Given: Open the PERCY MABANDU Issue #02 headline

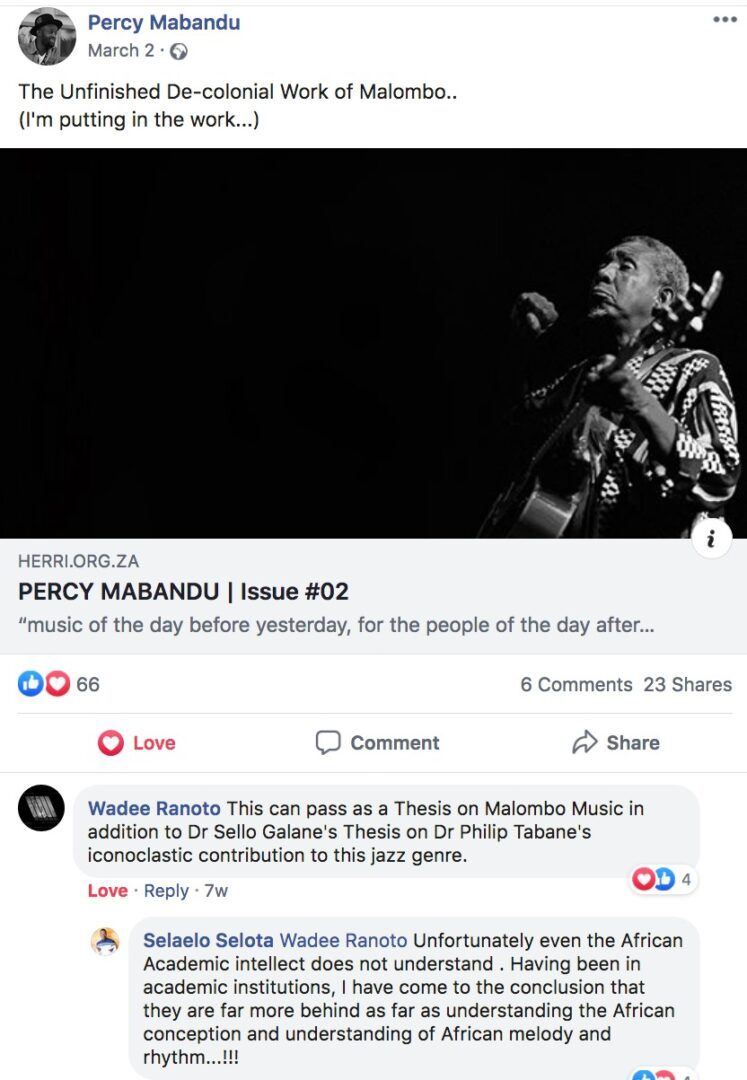Looking at the screenshot, I should click(183, 591).
